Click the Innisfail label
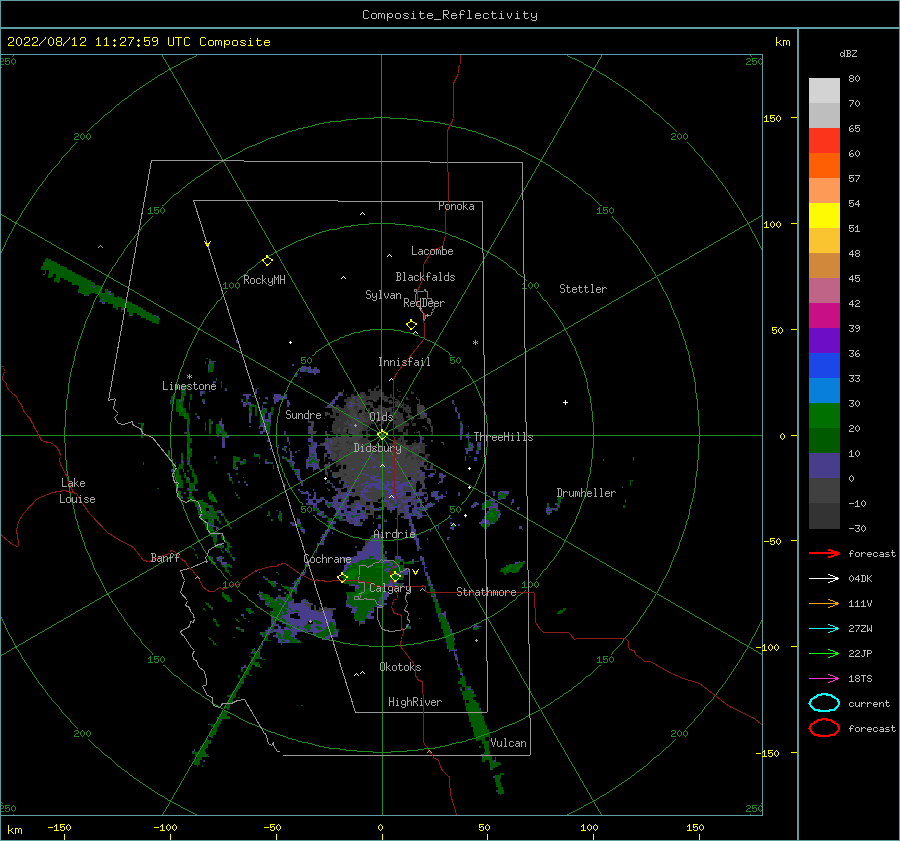The height and width of the screenshot is (841, 900). coord(404,362)
